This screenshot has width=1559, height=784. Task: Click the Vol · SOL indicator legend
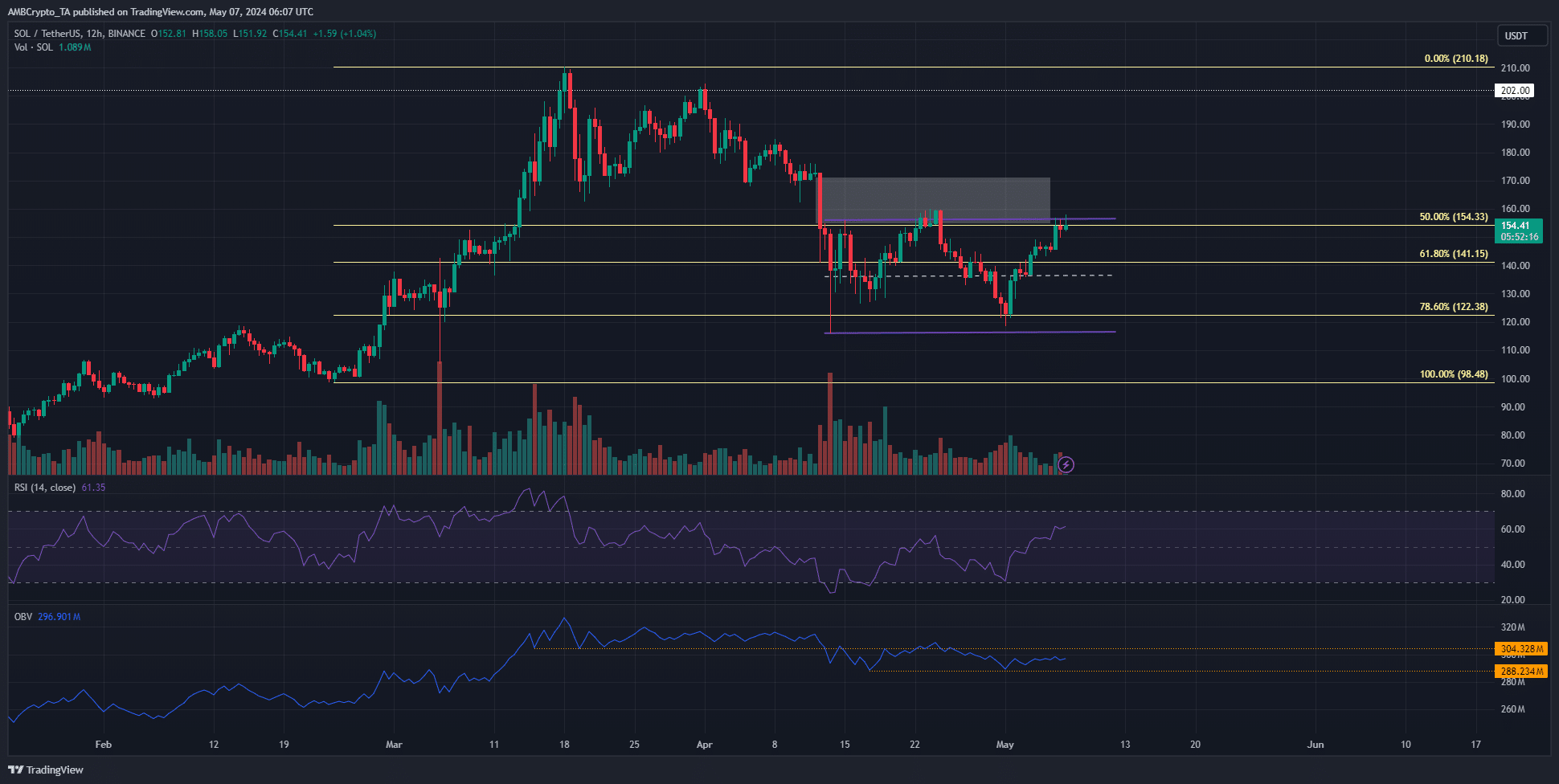34,47
